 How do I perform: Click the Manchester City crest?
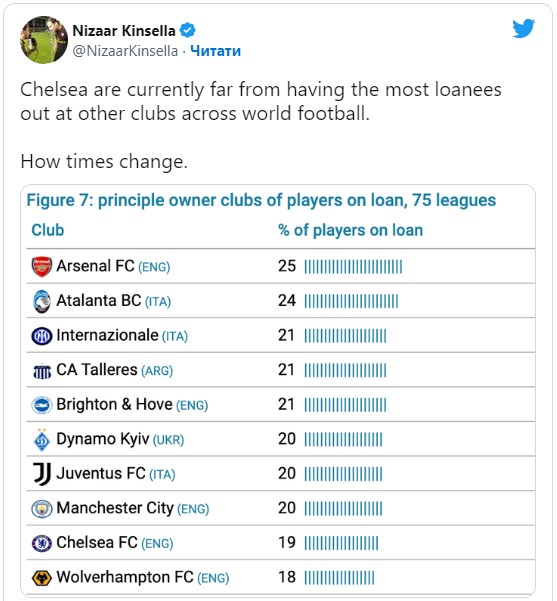click(42, 509)
